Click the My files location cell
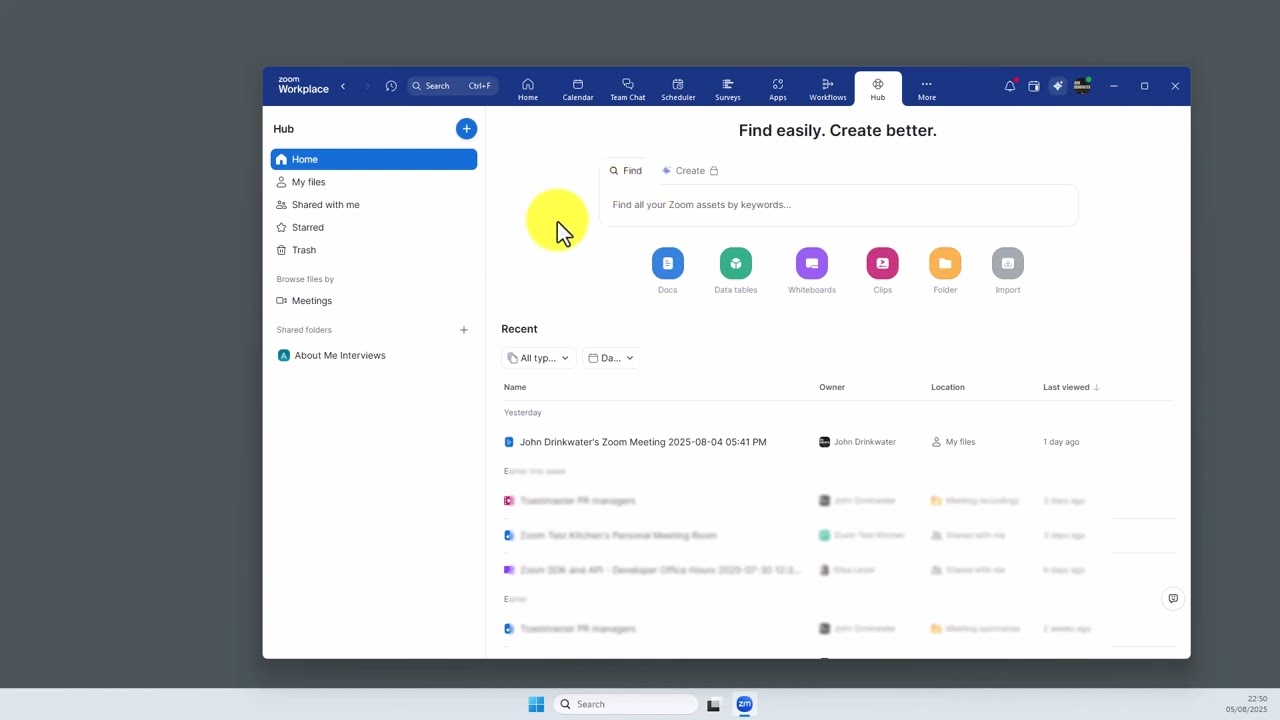This screenshot has width=1280, height=720. 953,442
